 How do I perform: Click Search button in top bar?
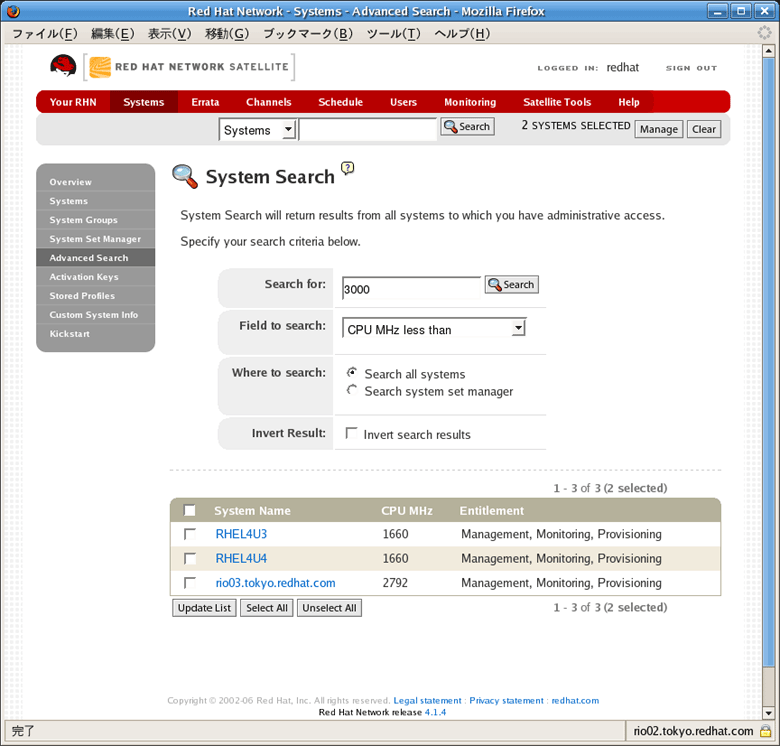467,126
